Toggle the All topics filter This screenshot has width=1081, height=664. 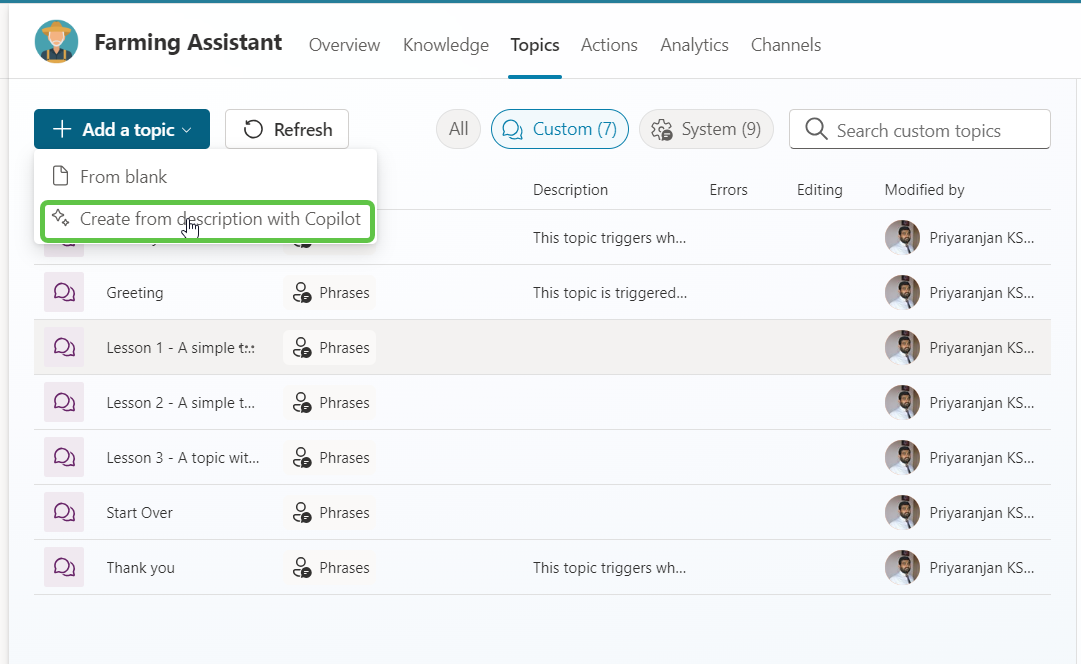click(x=458, y=129)
